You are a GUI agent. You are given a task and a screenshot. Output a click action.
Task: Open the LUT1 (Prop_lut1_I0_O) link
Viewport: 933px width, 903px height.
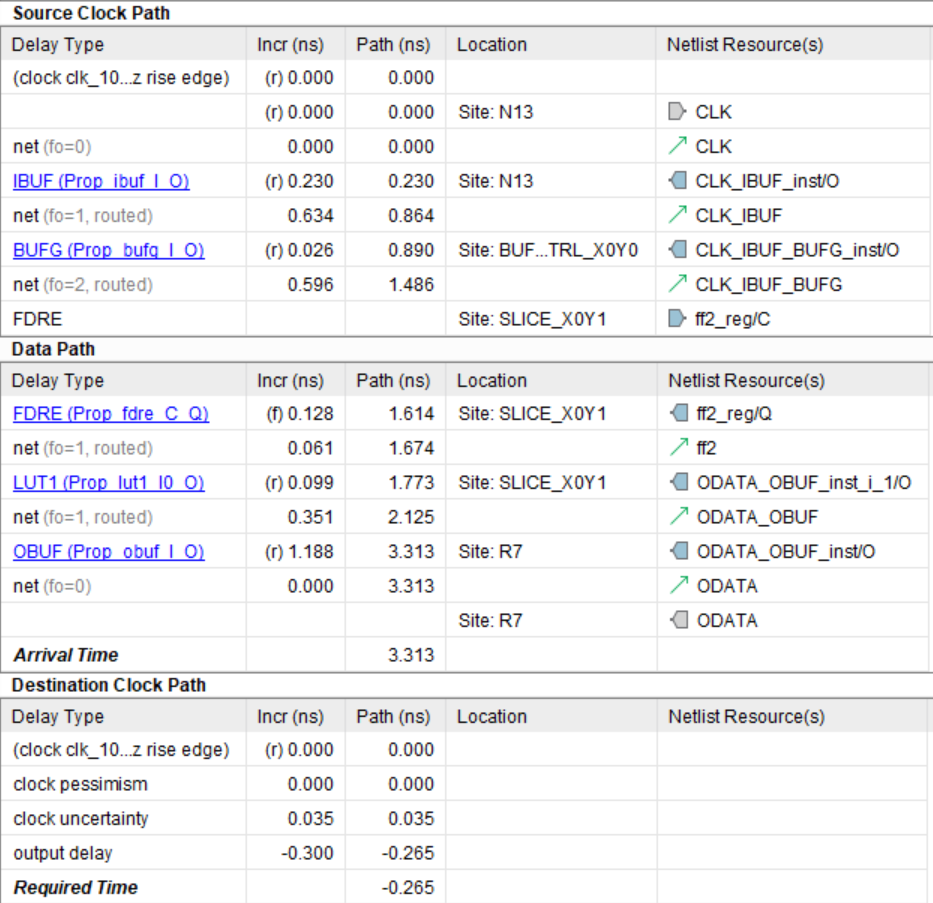click(108, 483)
